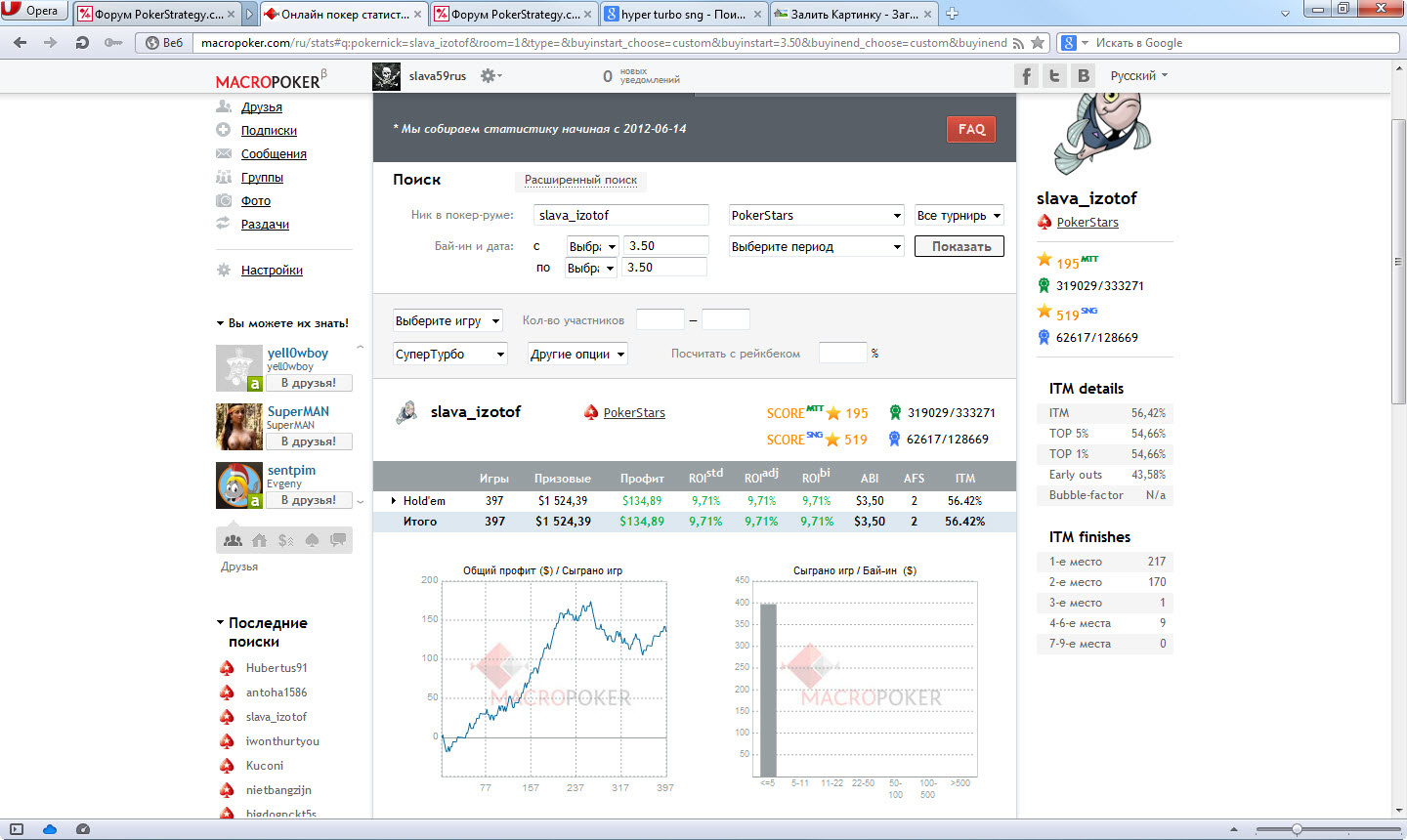1407x840 pixels.
Task: Click the Искать в Google search field
Action: (1229, 43)
